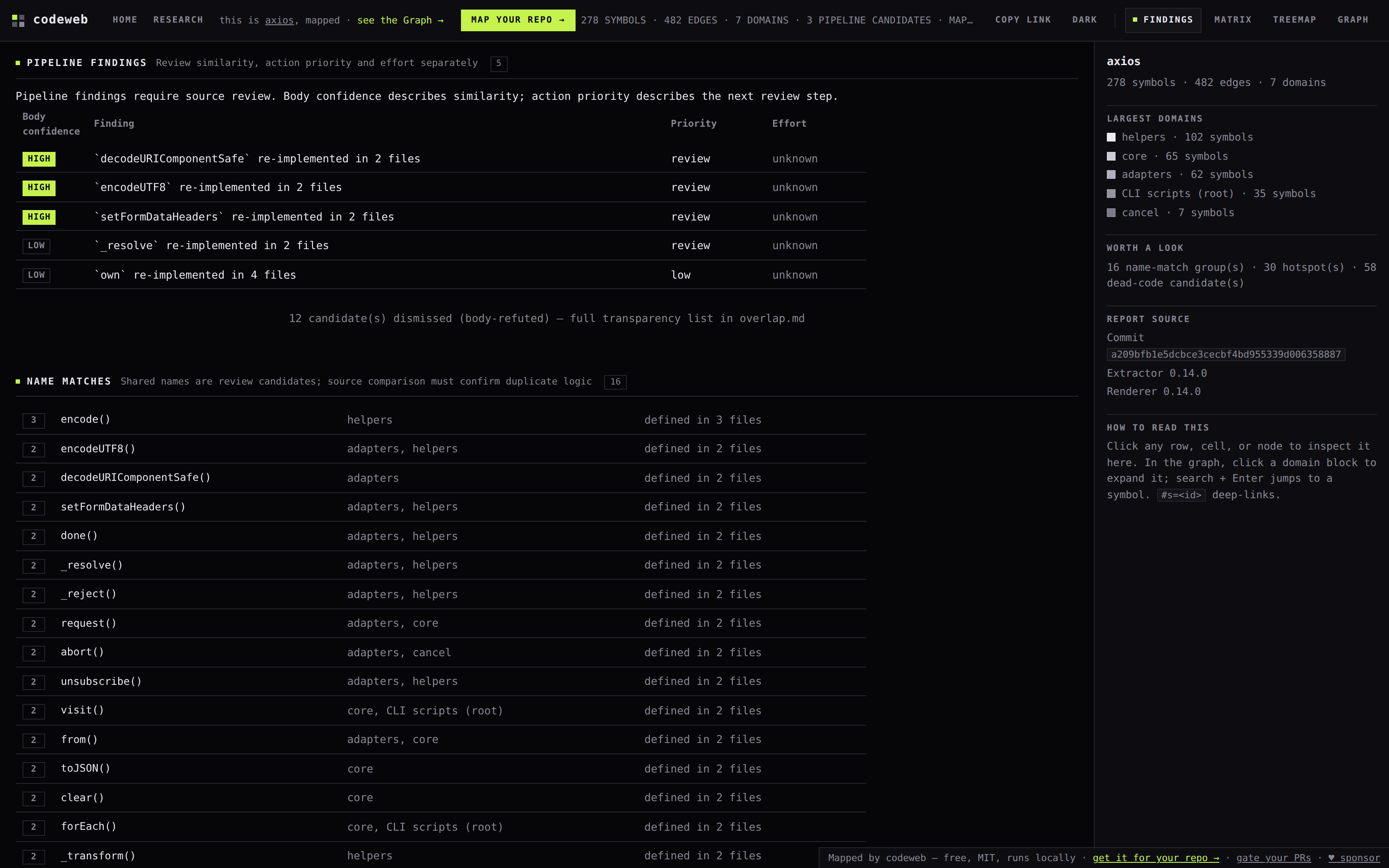Click the commit hash a209bfb1e5dc… code box
This screenshot has height=868, width=1389.
[1226, 355]
